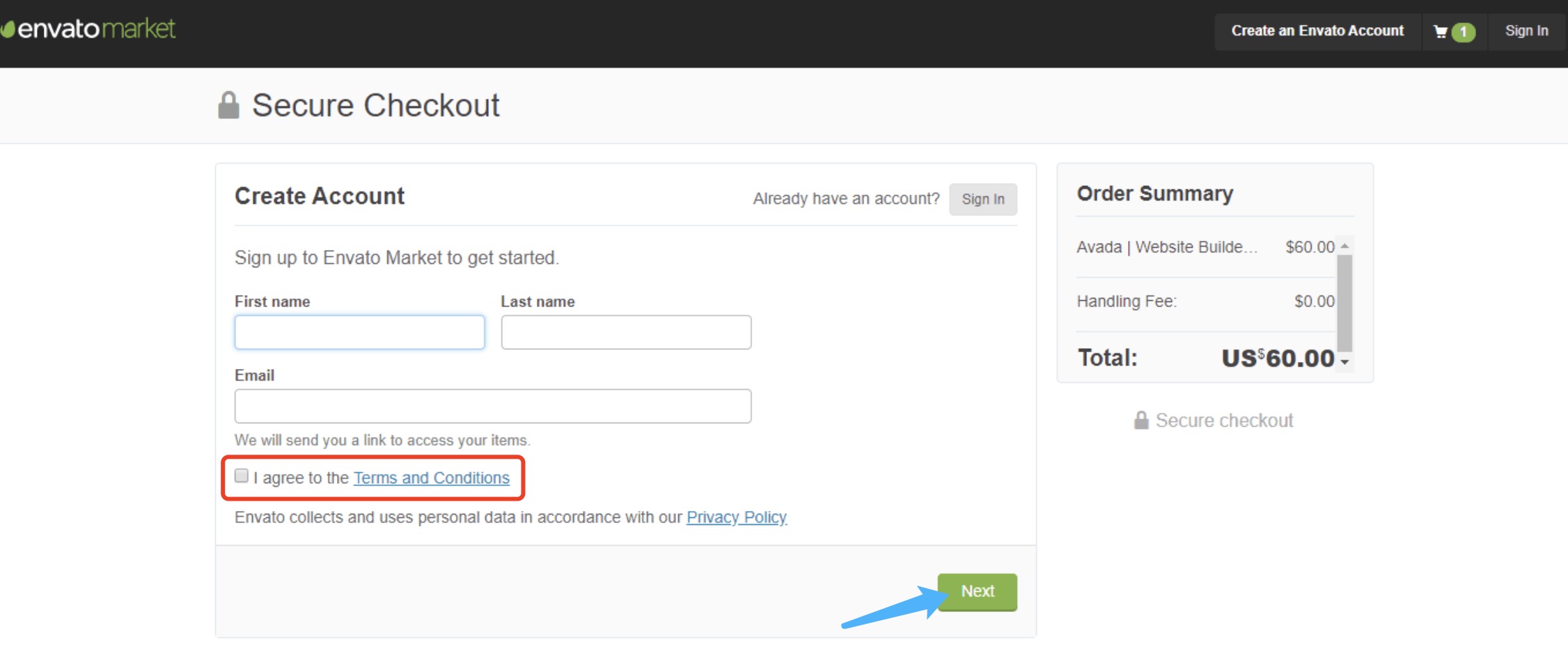The width and height of the screenshot is (1568, 667).
Task: Open the Privacy Policy link
Action: (737, 517)
